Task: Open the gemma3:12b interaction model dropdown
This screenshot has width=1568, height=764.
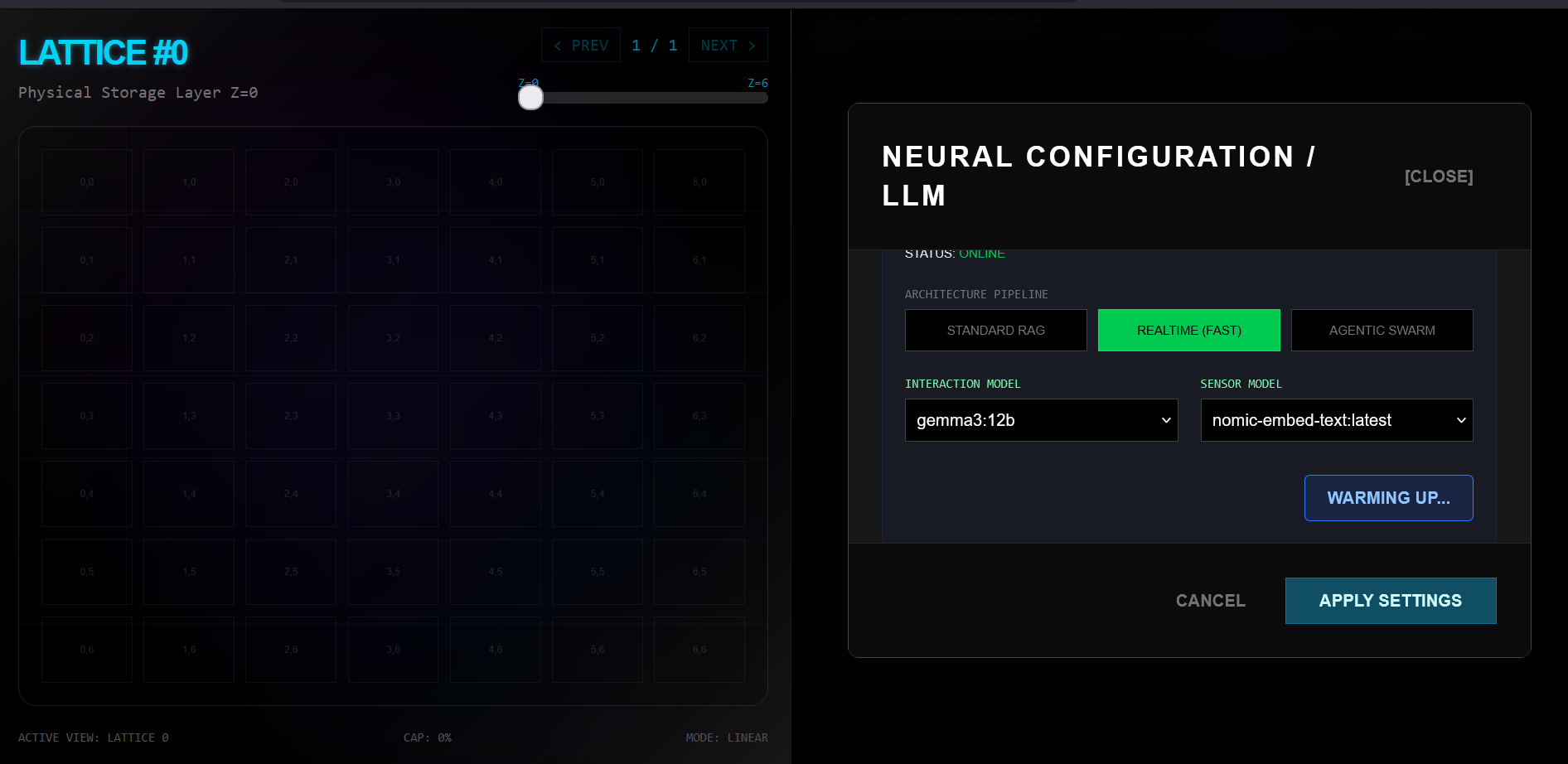Action: 1041,420
